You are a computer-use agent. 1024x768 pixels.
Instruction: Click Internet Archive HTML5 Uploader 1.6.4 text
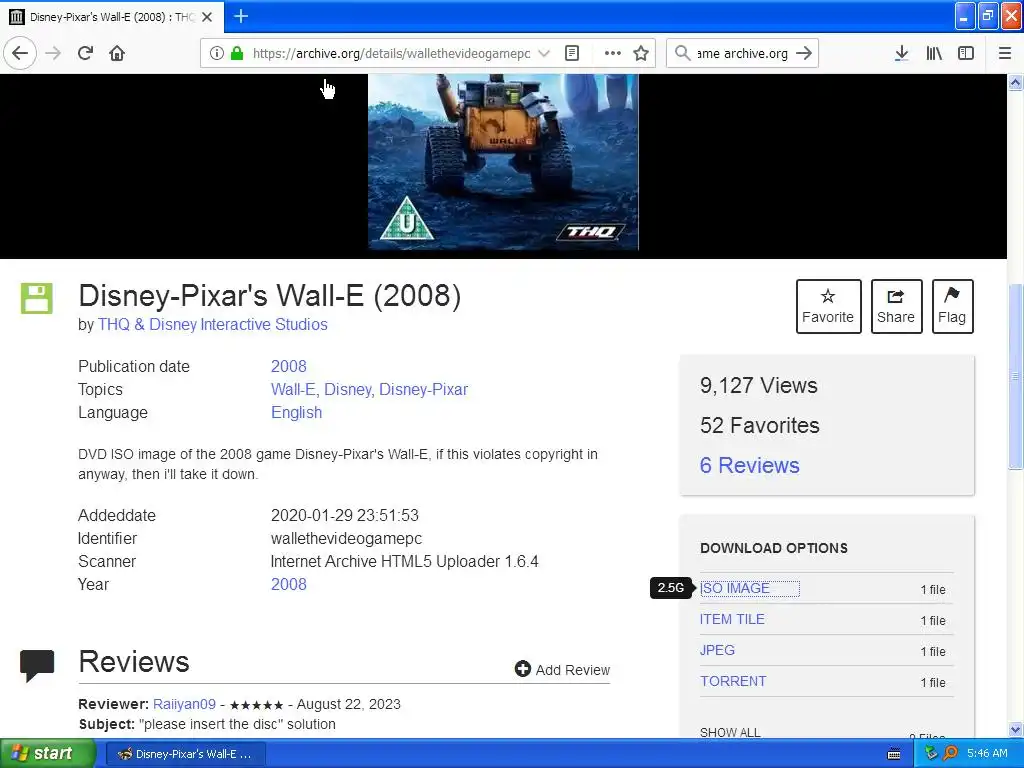(404, 562)
